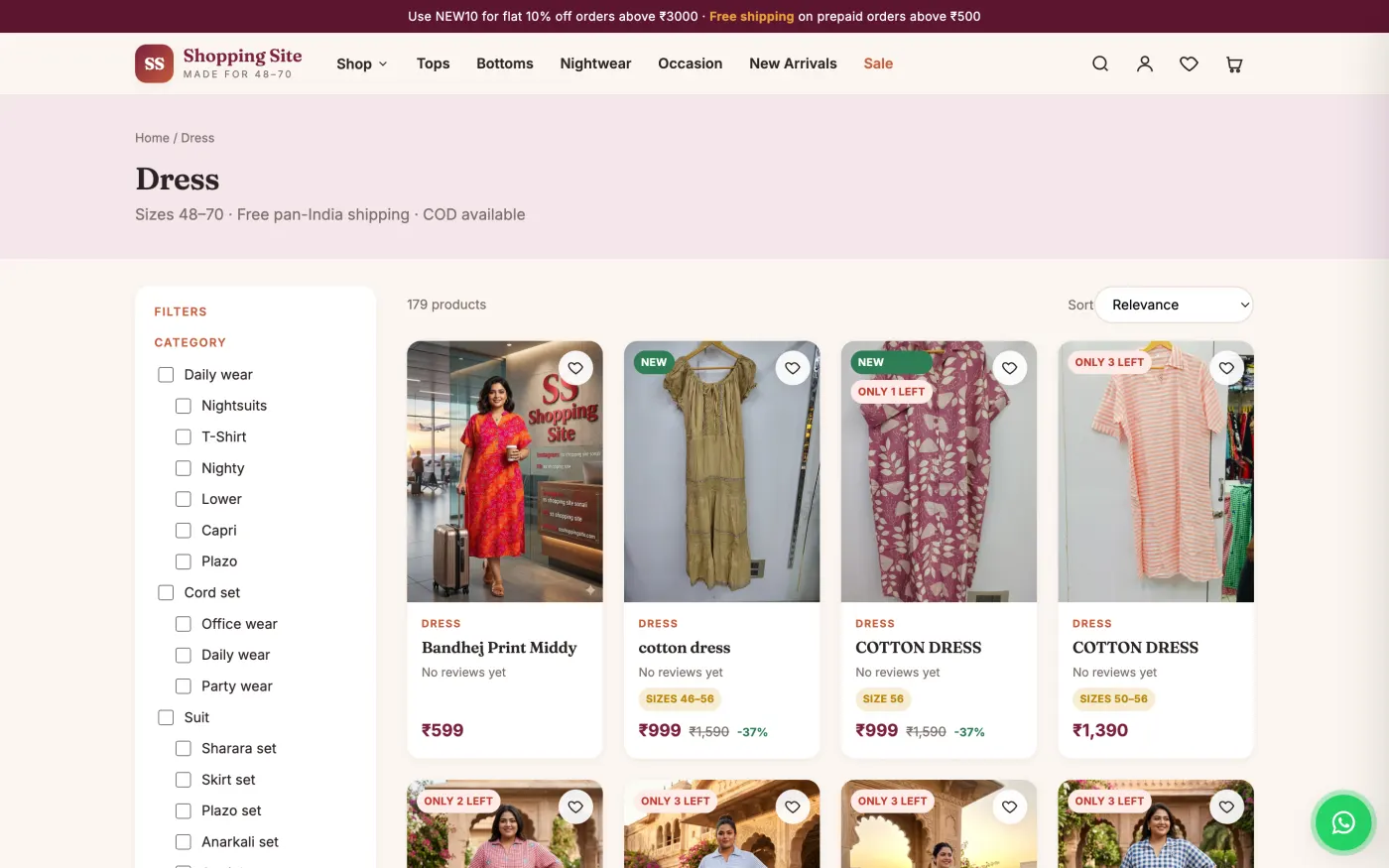Open the Bandhej Print Middy title
Screen dimensions: 1389x868
(499, 648)
